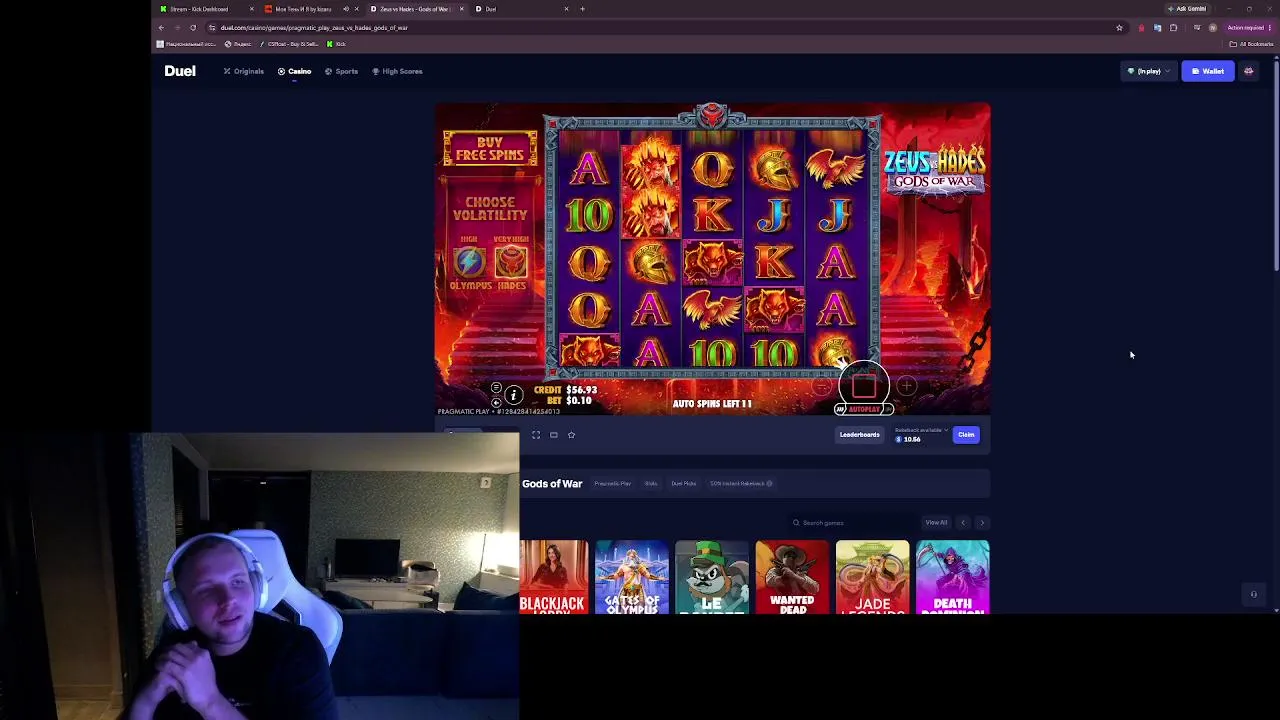
Task: Open Ask Gemini
Action: tap(1187, 9)
